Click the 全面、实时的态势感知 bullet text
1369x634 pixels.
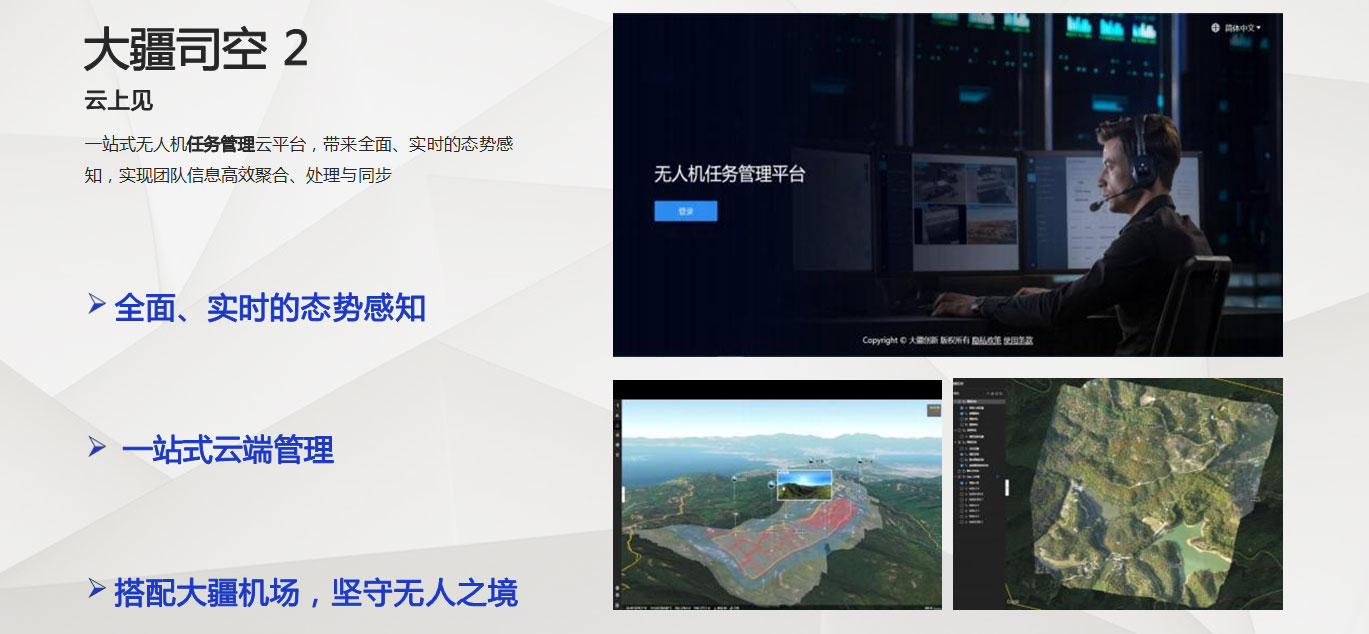coord(270,308)
